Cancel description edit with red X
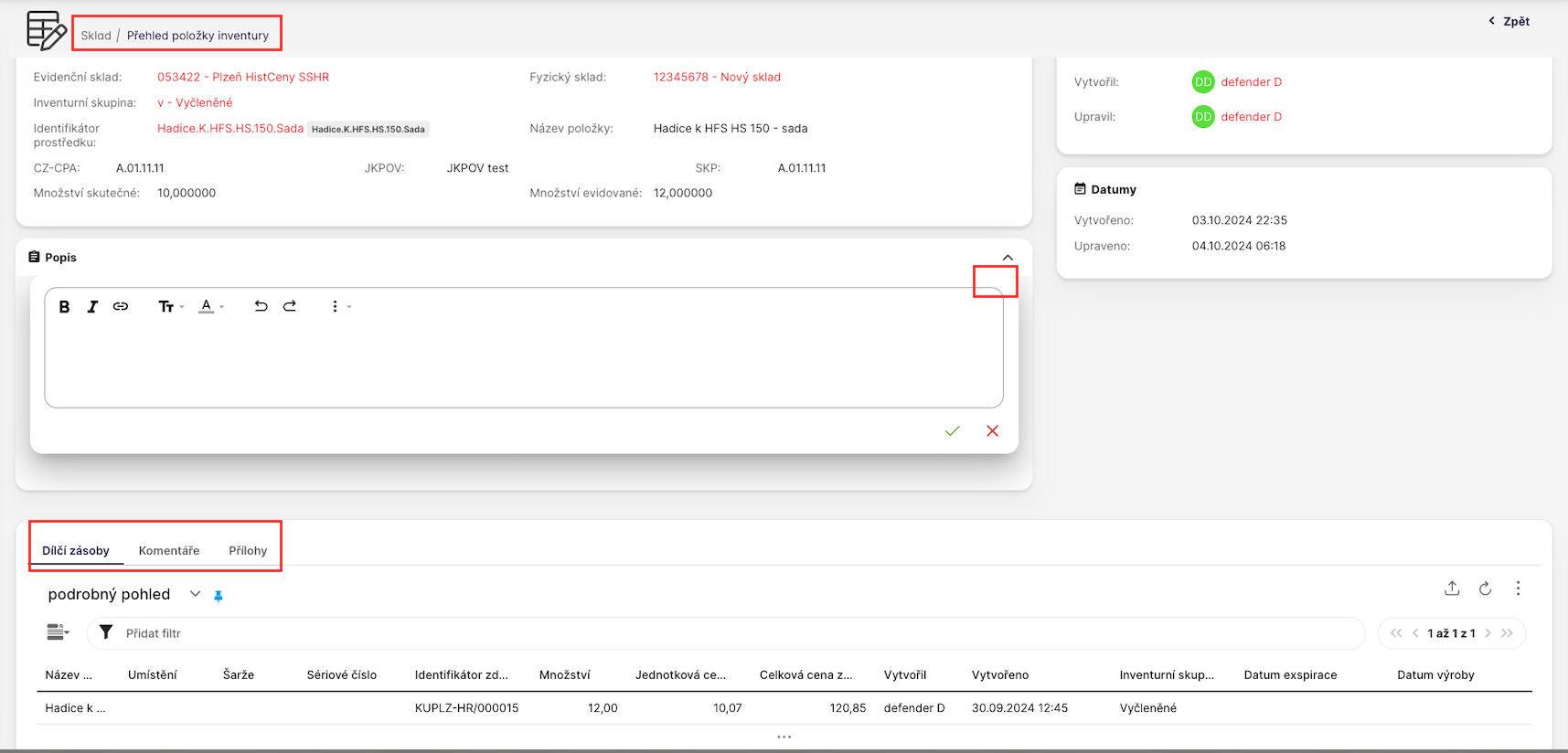Viewport: 1568px width, 753px height. click(x=992, y=431)
